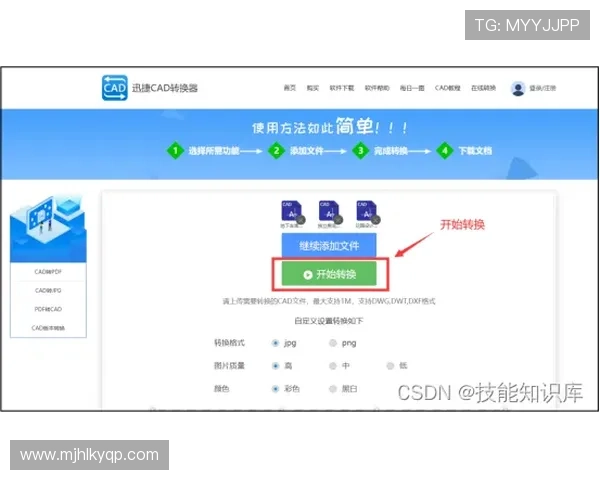Go to 软件下载 in the top nav

(x=342, y=88)
